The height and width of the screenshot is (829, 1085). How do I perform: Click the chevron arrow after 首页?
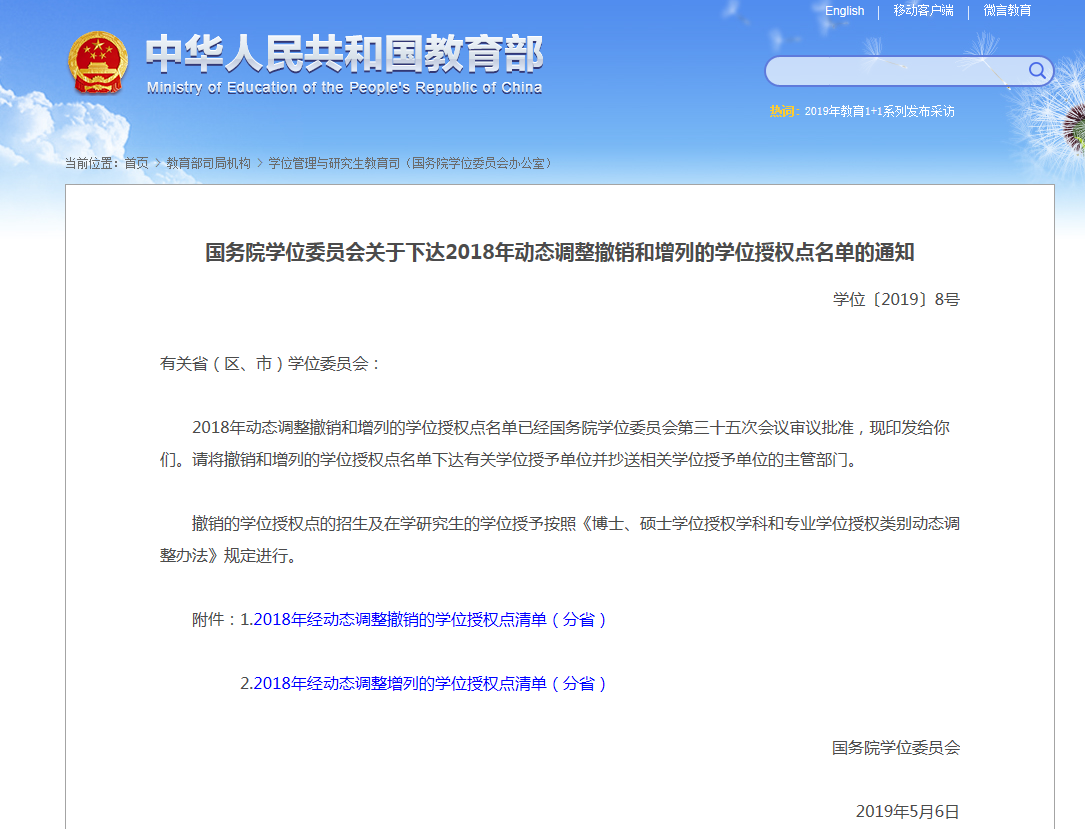[x=157, y=163]
